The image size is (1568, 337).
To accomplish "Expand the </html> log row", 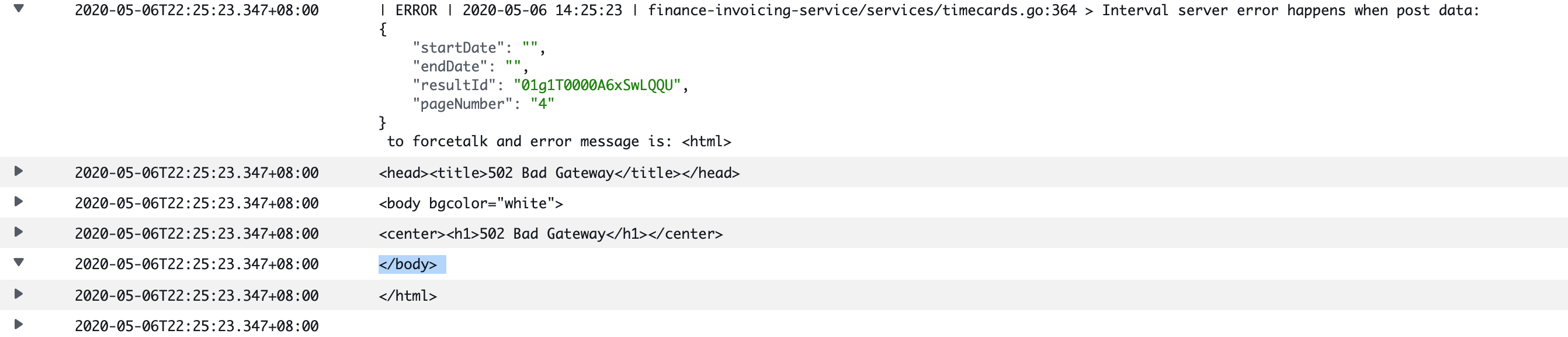I will click(x=19, y=294).
